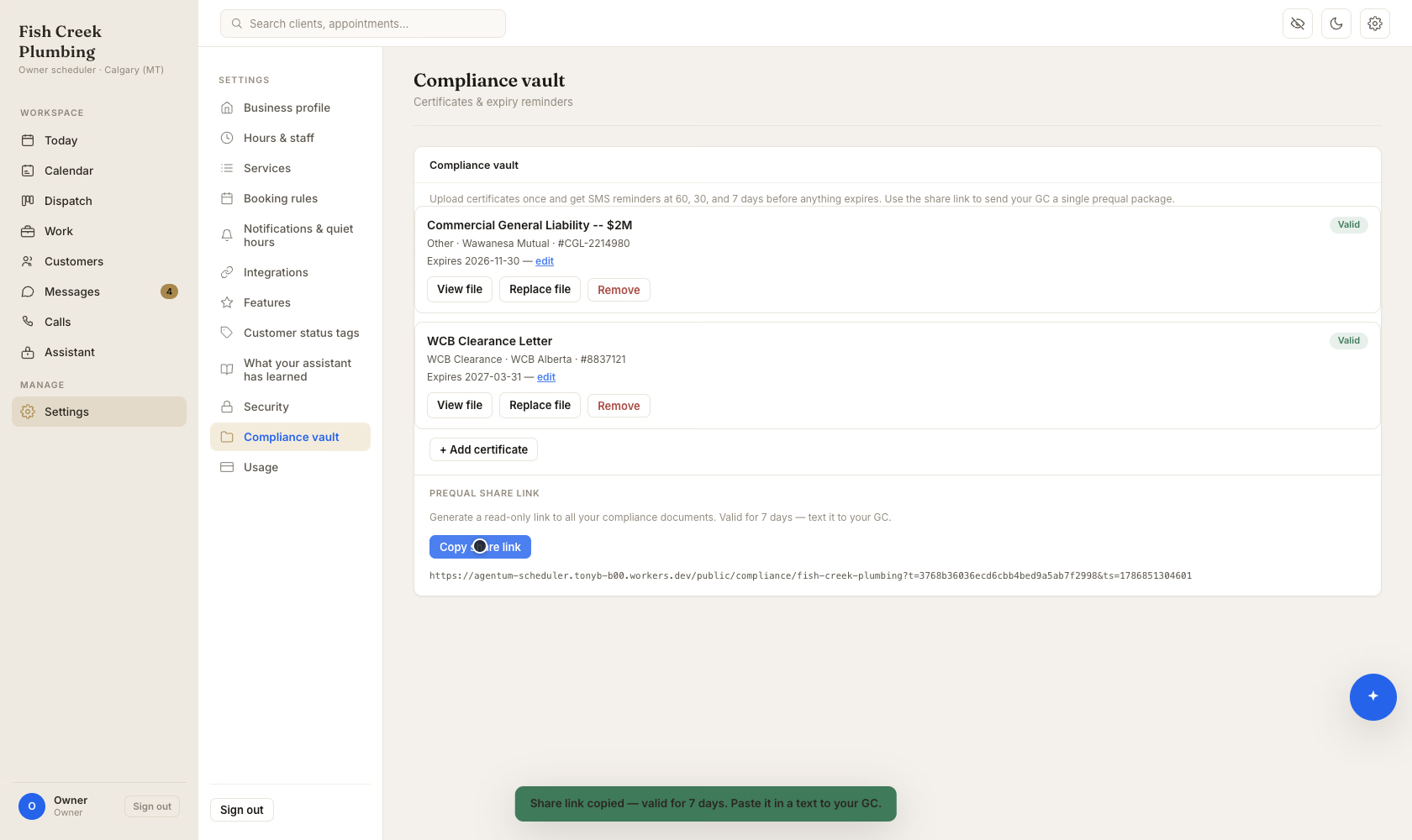
Task: Go to Customers page
Action: pos(99,261)
